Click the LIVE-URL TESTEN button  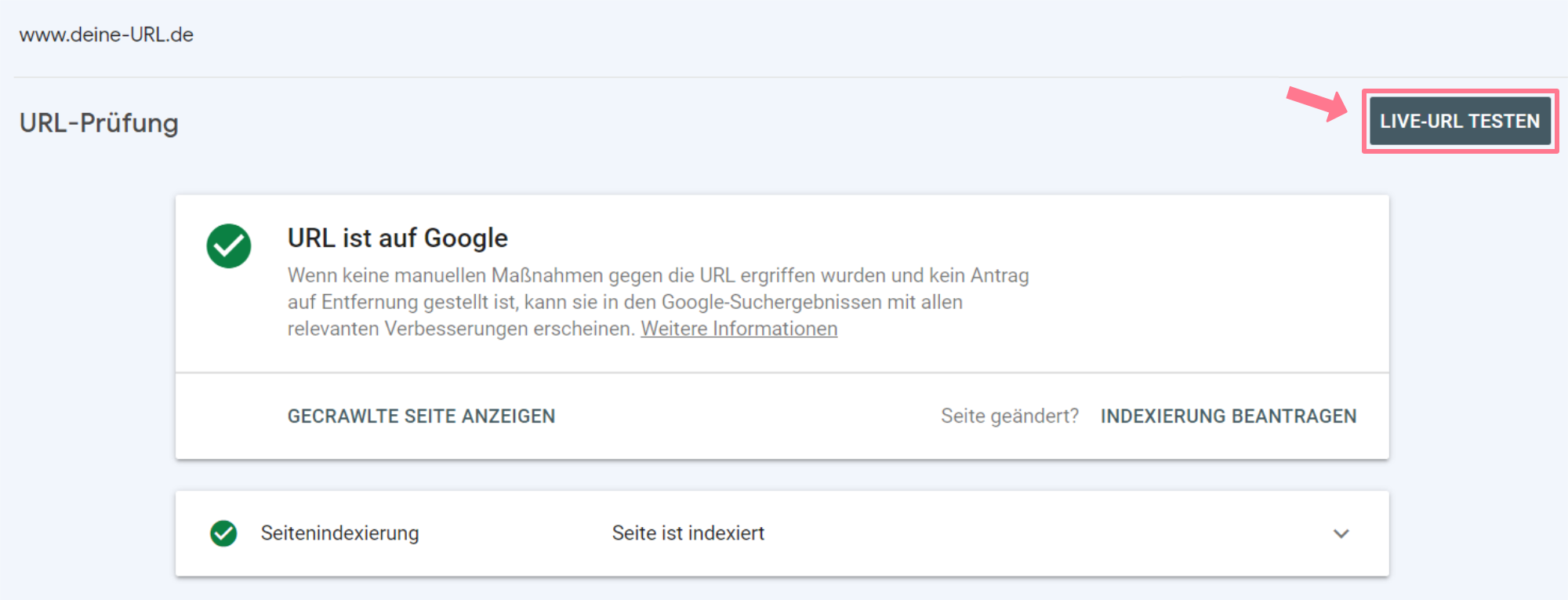[x=1460, y=122]
